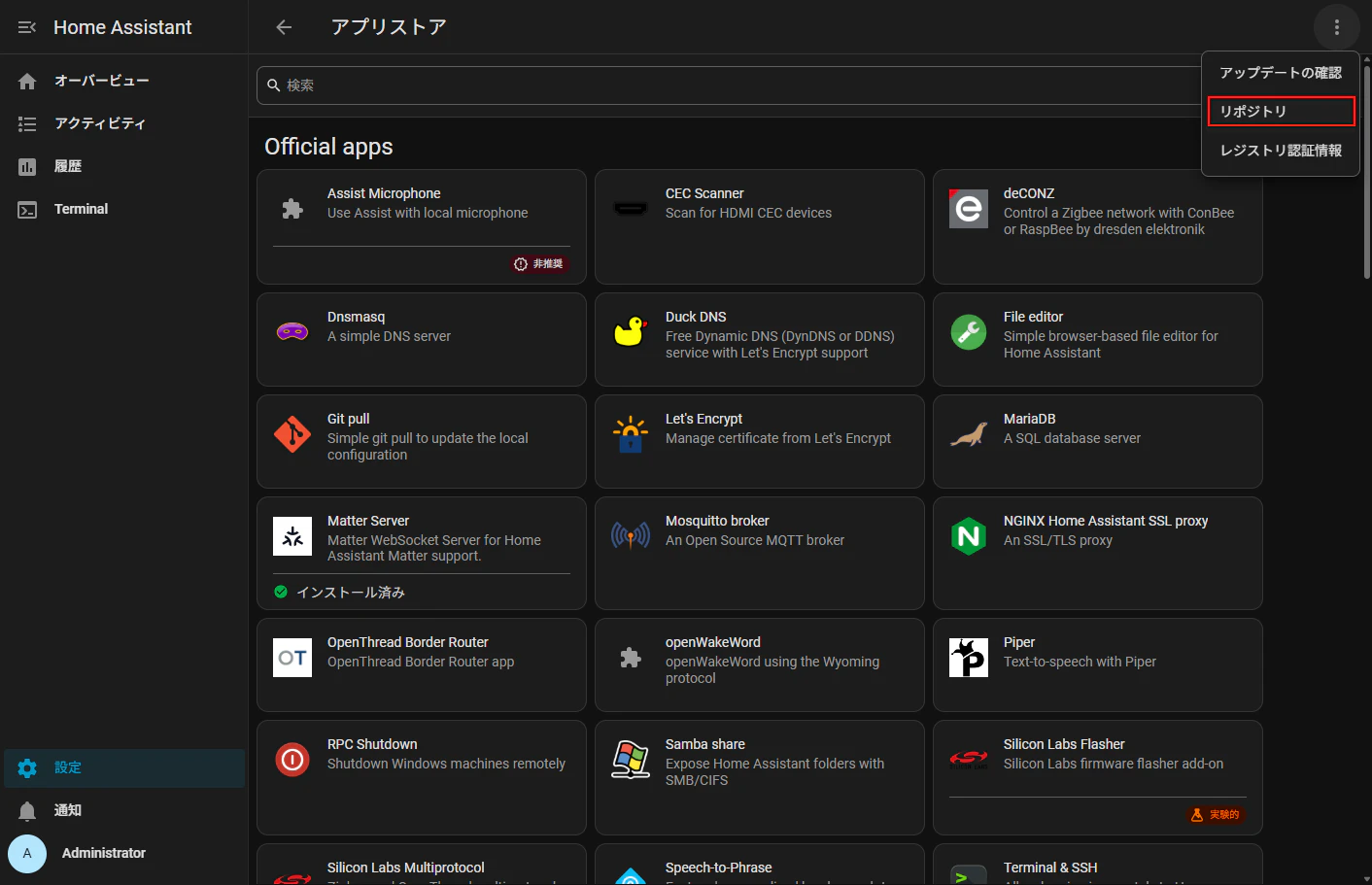Screen dimensions: 1372x885
Task: Click the MariaDB seal icon
Action: 969,434
